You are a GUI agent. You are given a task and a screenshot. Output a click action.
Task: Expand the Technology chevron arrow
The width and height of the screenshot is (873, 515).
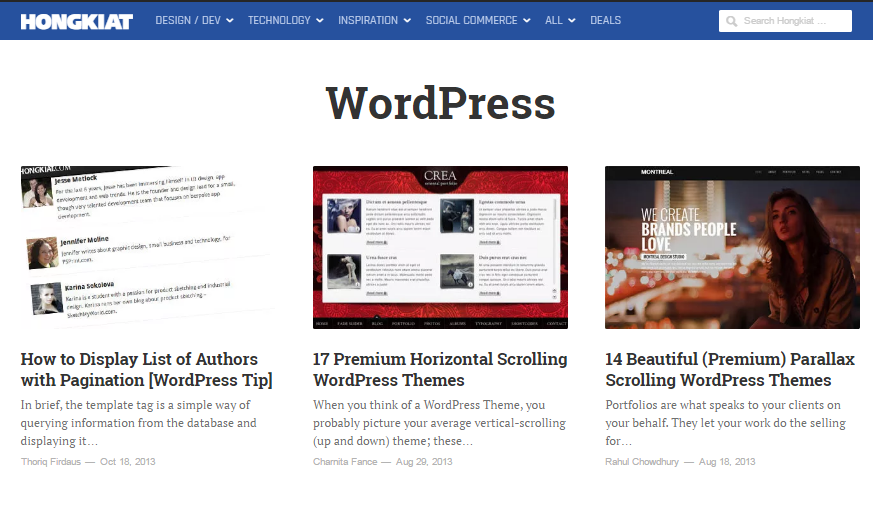click(320, 21)
